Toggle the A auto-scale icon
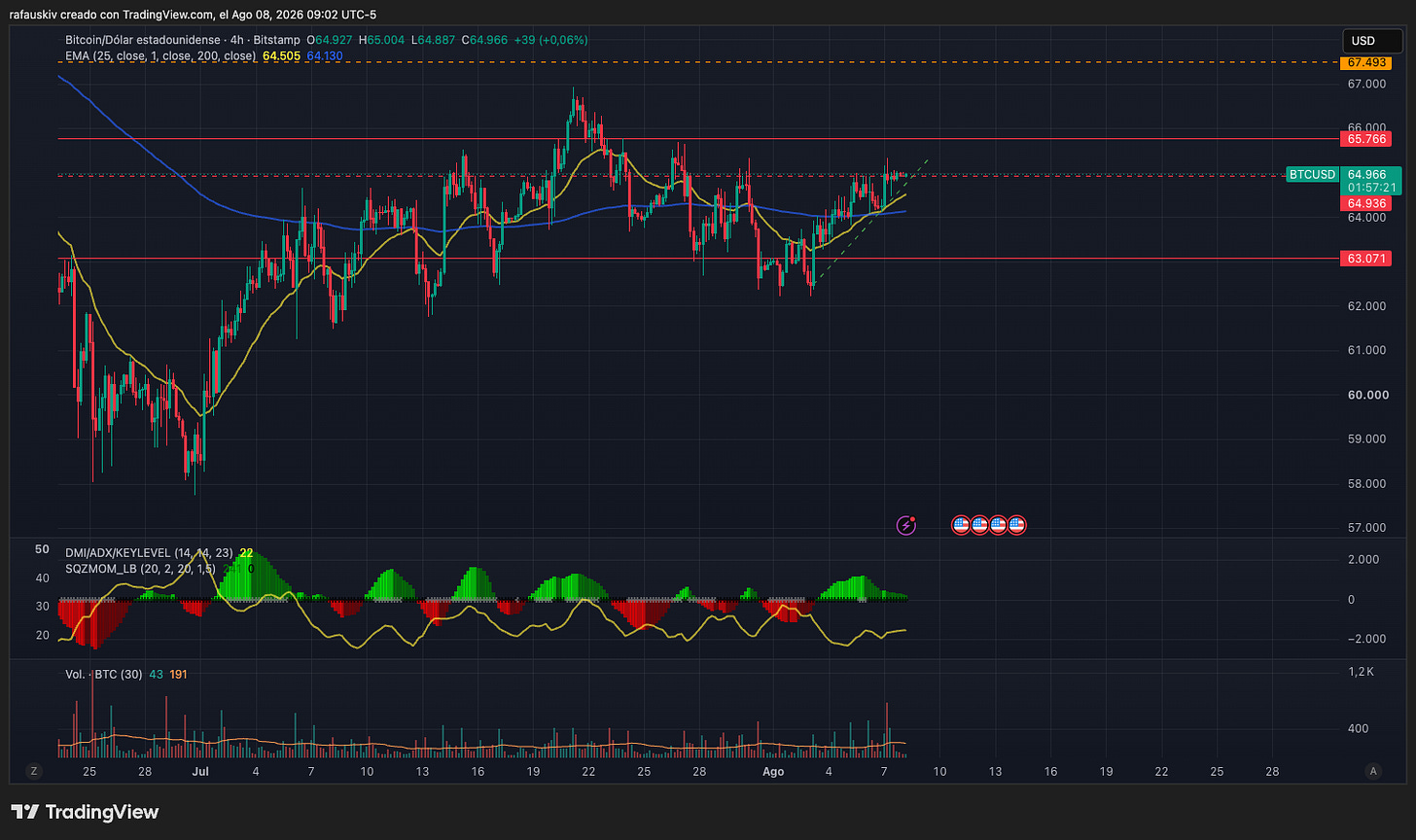 [x=1373, y=771]
